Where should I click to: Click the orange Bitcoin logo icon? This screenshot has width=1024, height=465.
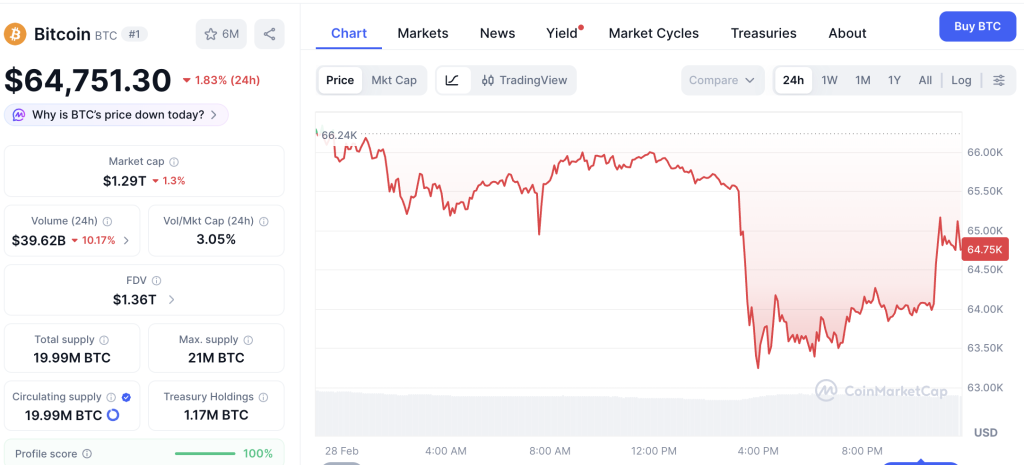pyautogui.click(x=15, y=34)
